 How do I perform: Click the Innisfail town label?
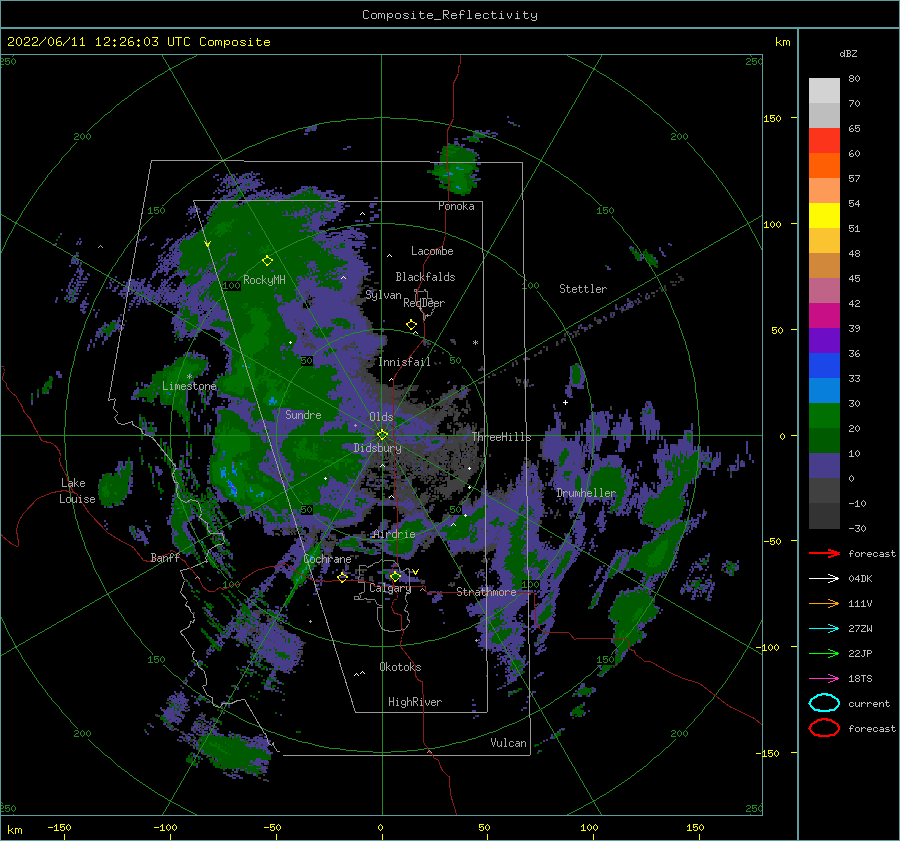pyautogui.click(x=404, y=362)
